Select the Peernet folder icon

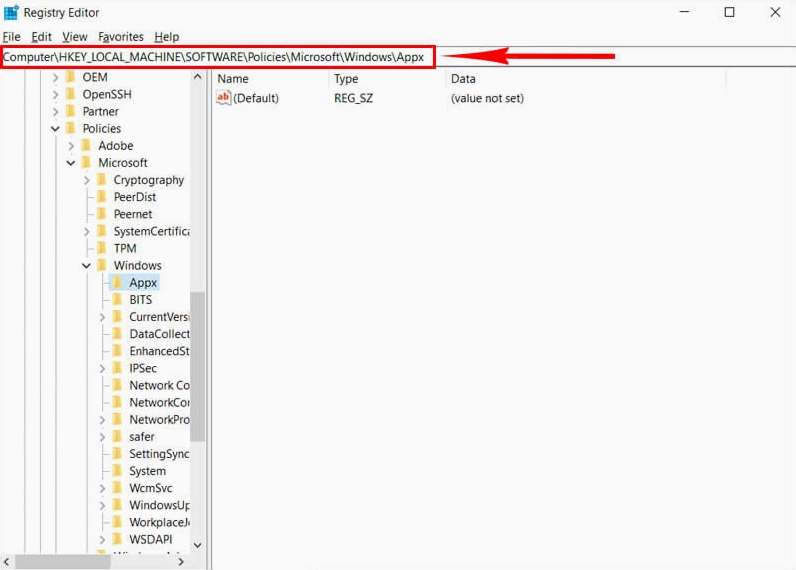point(102,214)
